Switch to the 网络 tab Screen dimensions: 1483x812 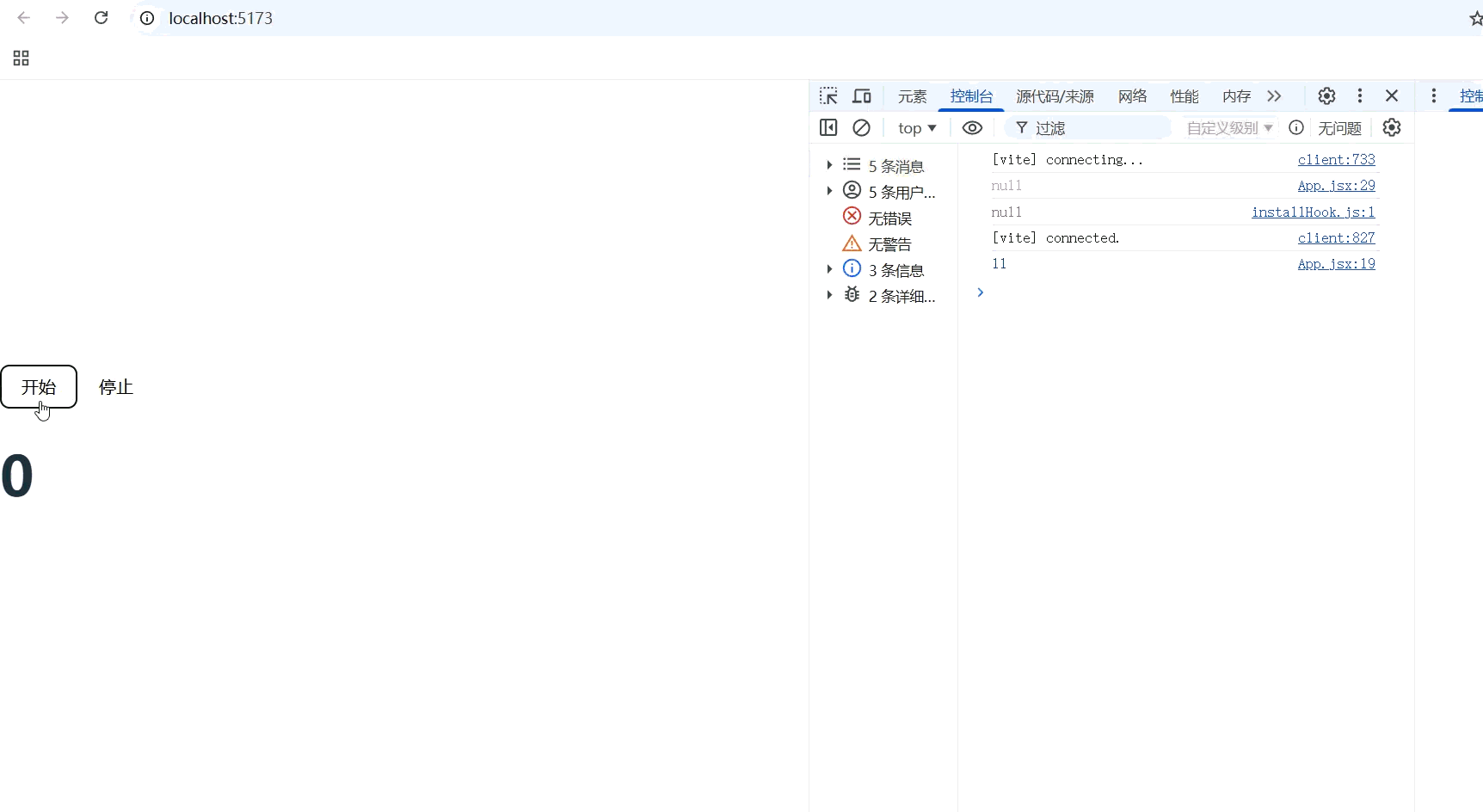click(x=1133, y=96)
